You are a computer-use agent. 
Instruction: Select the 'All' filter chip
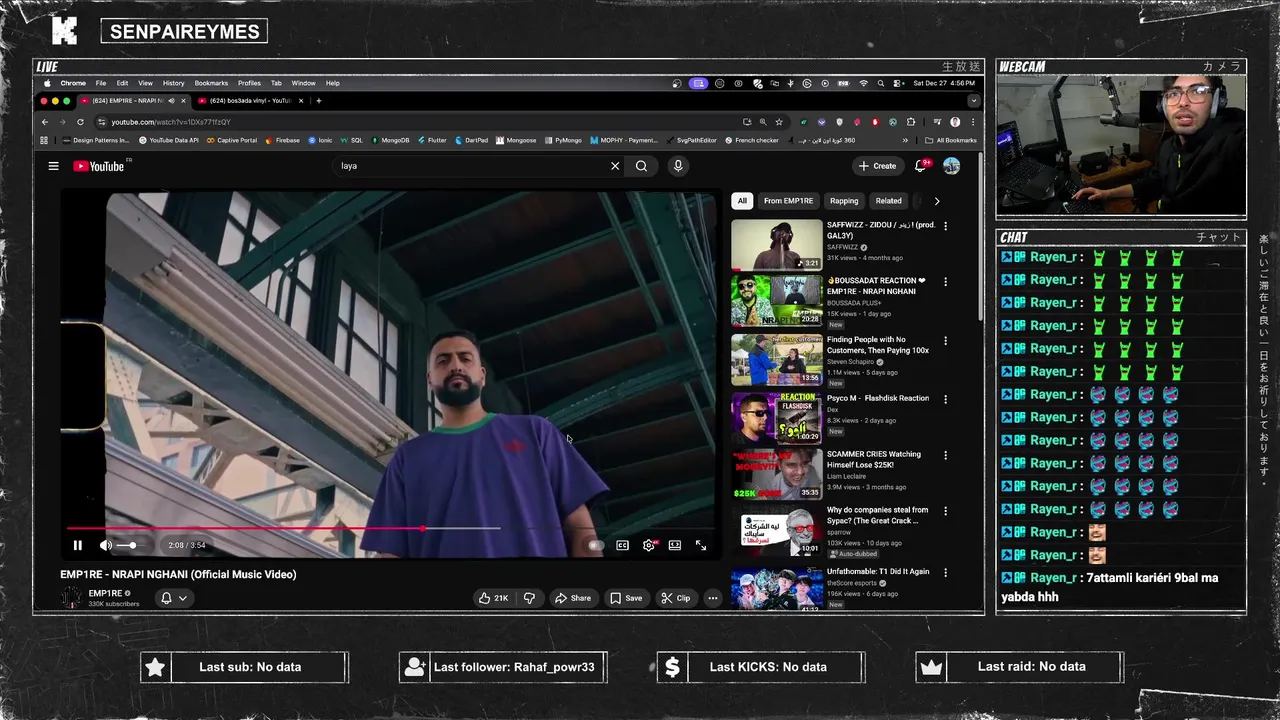(x=742, y=201)
